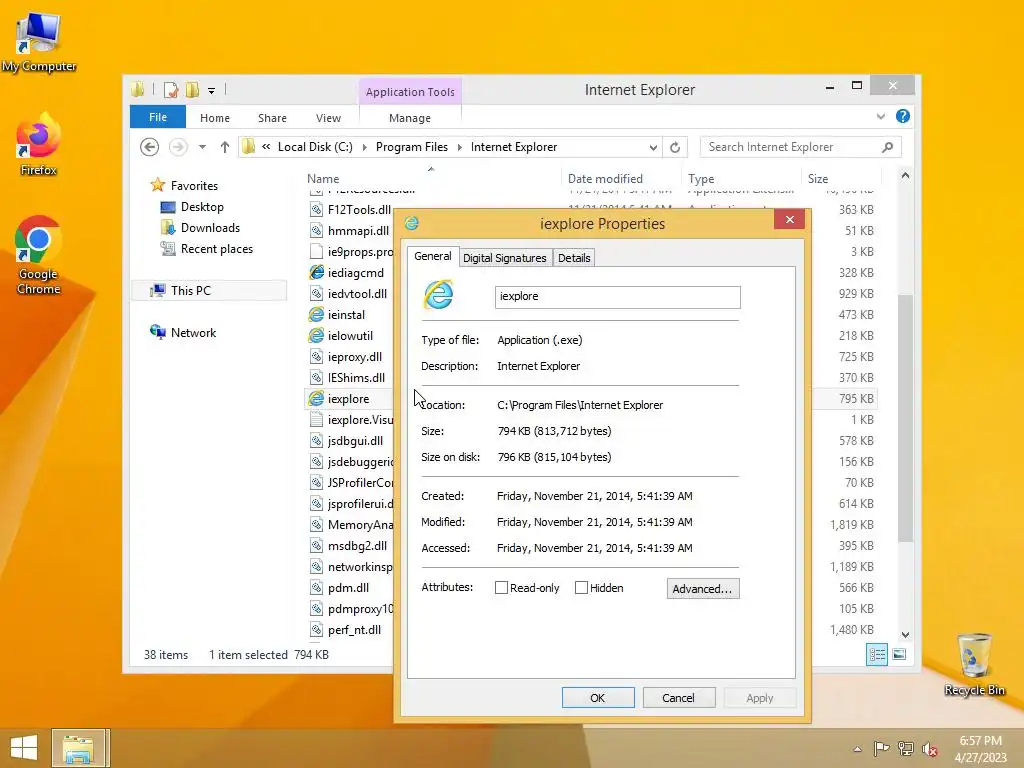Open the Customize Quick Access Toolbar dropdown
The image size is (1024, 768).
point(212,91)
